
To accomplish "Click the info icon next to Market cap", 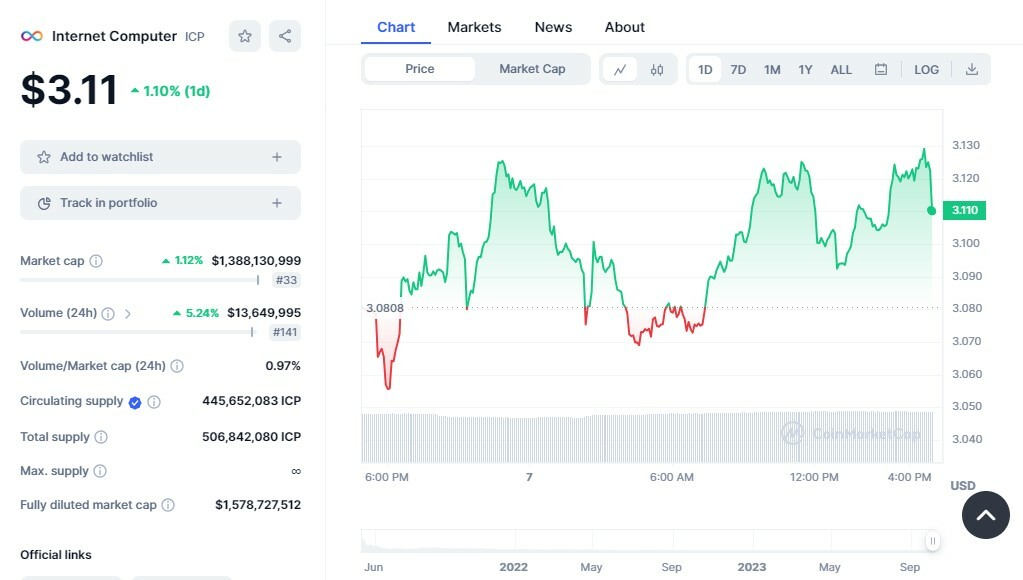I will coord(95,260).
